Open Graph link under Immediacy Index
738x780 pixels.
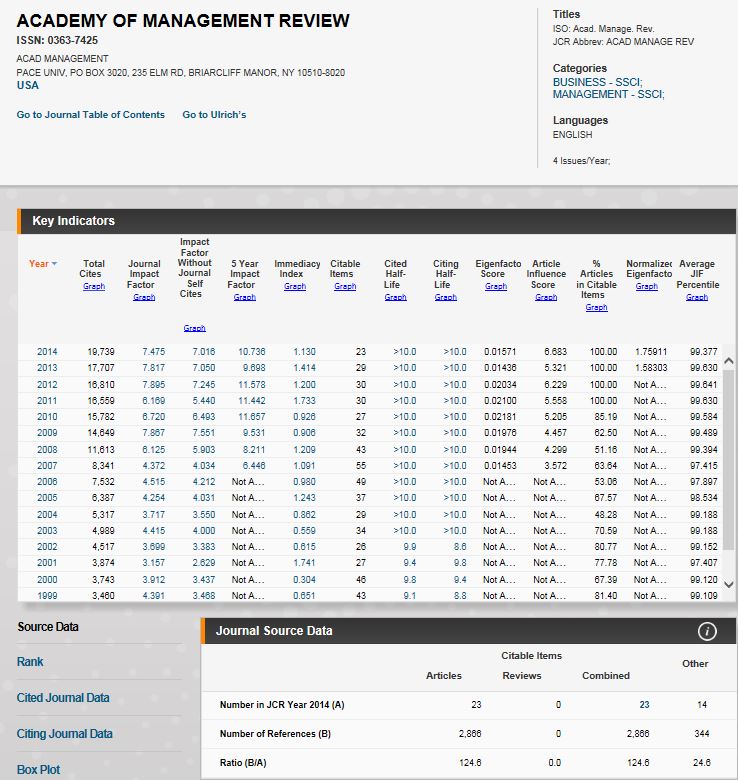295,287
